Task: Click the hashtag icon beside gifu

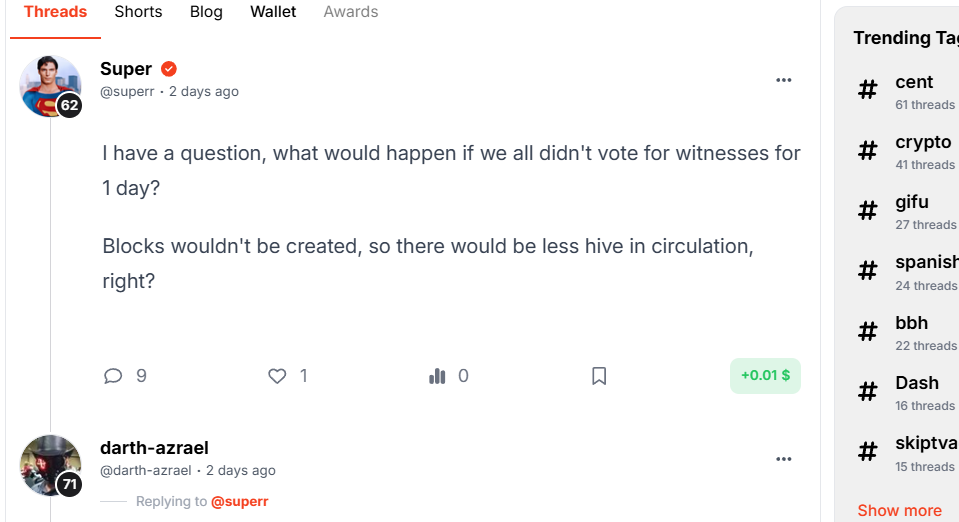Action: (867, 211)
